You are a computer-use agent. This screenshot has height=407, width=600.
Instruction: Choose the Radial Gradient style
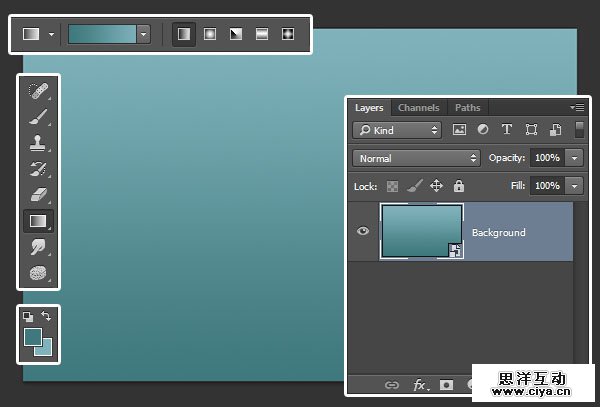pos(210,34)
